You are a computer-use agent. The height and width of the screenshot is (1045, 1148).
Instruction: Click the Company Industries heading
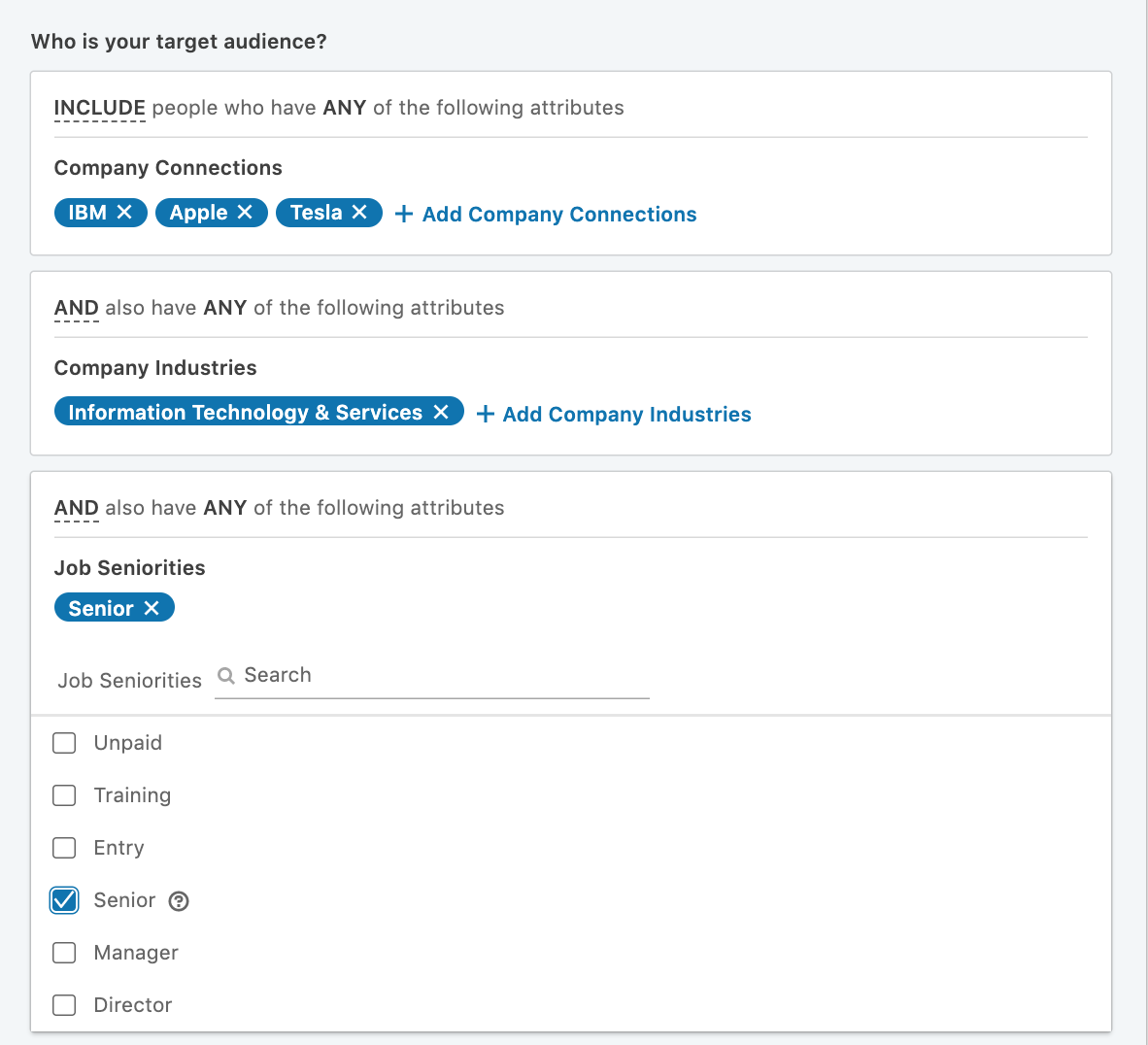click(x=155, y=368)
